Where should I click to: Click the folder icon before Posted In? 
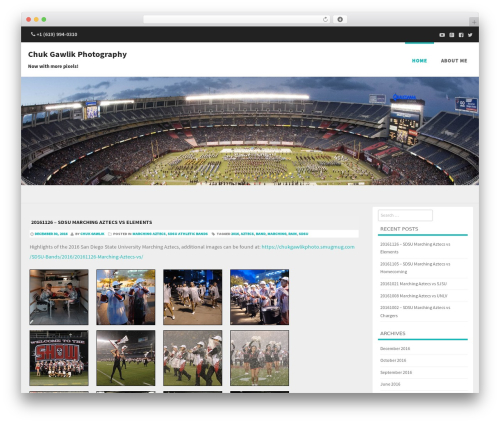point(110,234)
